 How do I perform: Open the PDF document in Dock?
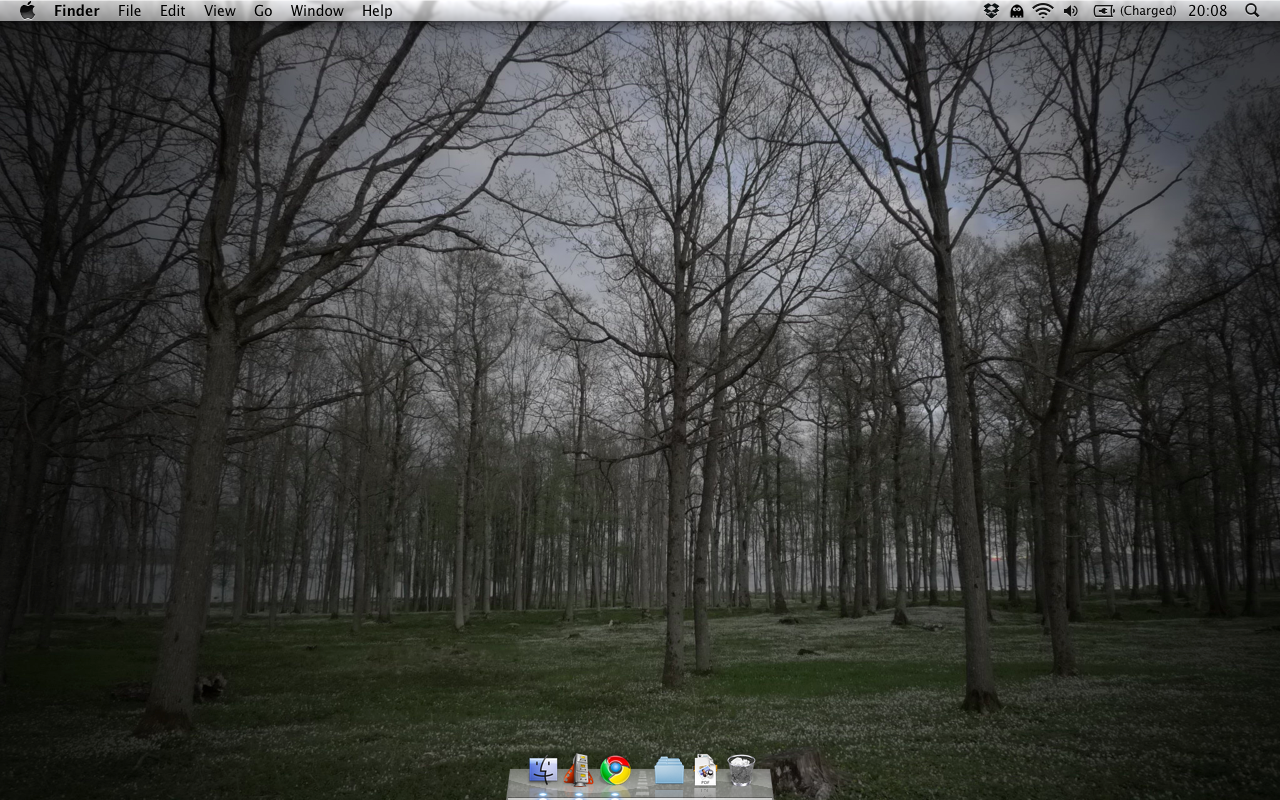pyautogui.click(x=705, y=769)
